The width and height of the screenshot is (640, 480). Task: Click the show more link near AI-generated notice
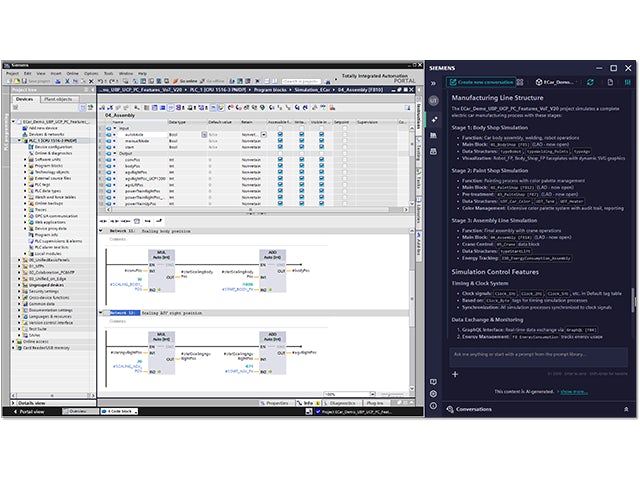click(573, 391)
